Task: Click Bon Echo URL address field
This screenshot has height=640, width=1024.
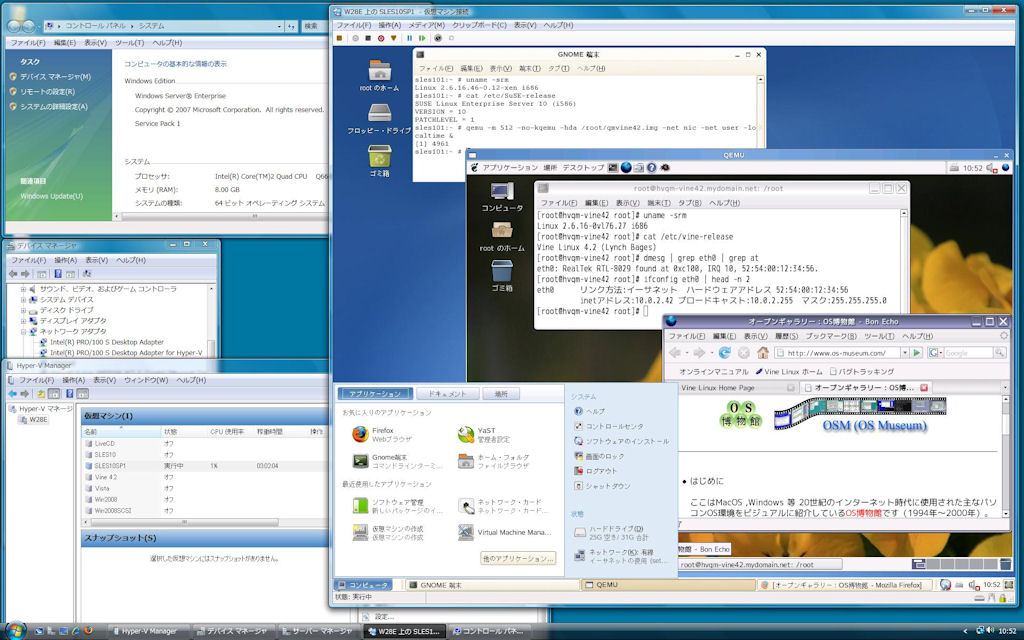Action: click(x=837, y=353)
